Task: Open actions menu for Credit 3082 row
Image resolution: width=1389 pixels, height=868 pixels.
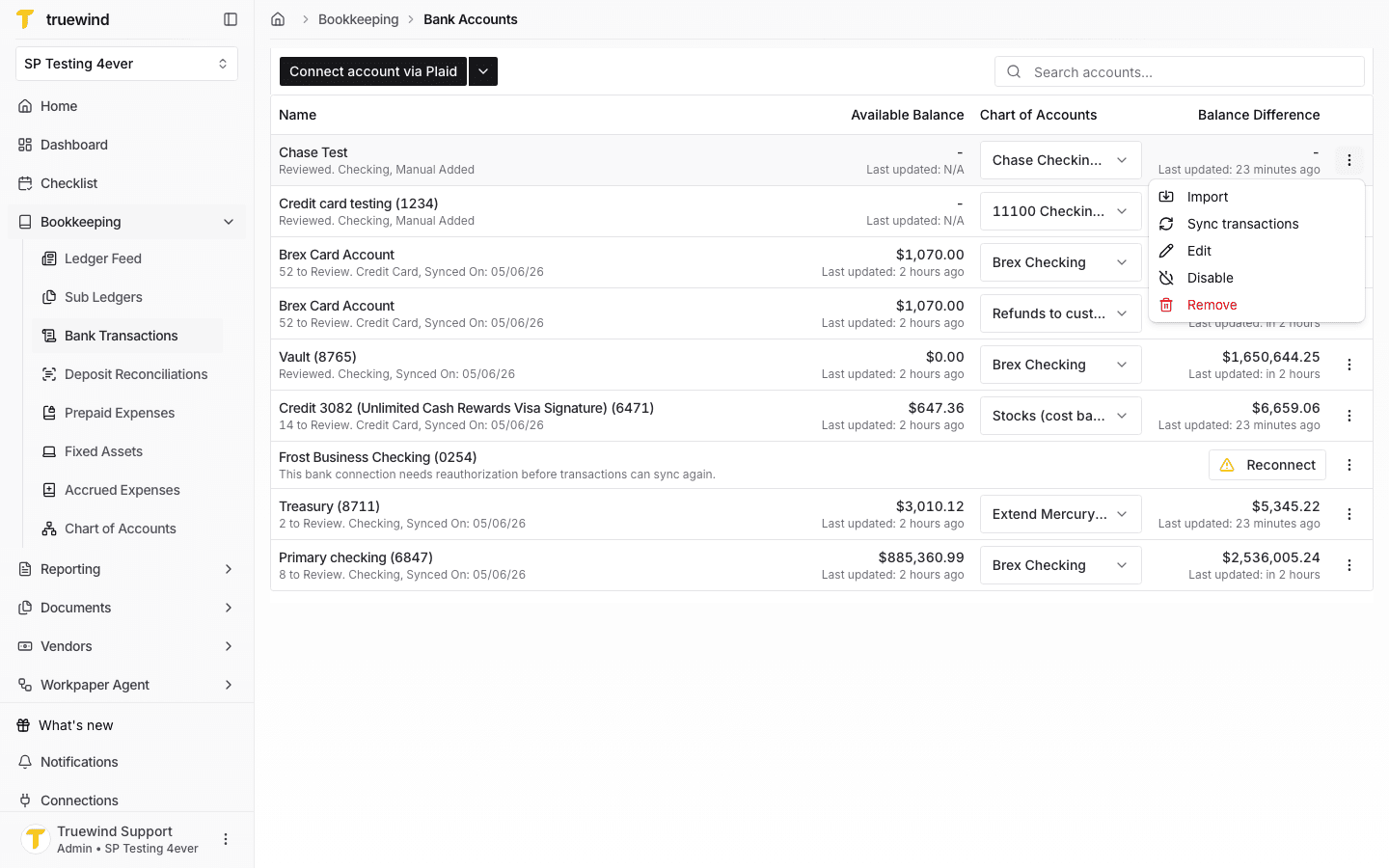Action: coord(1349,416)
